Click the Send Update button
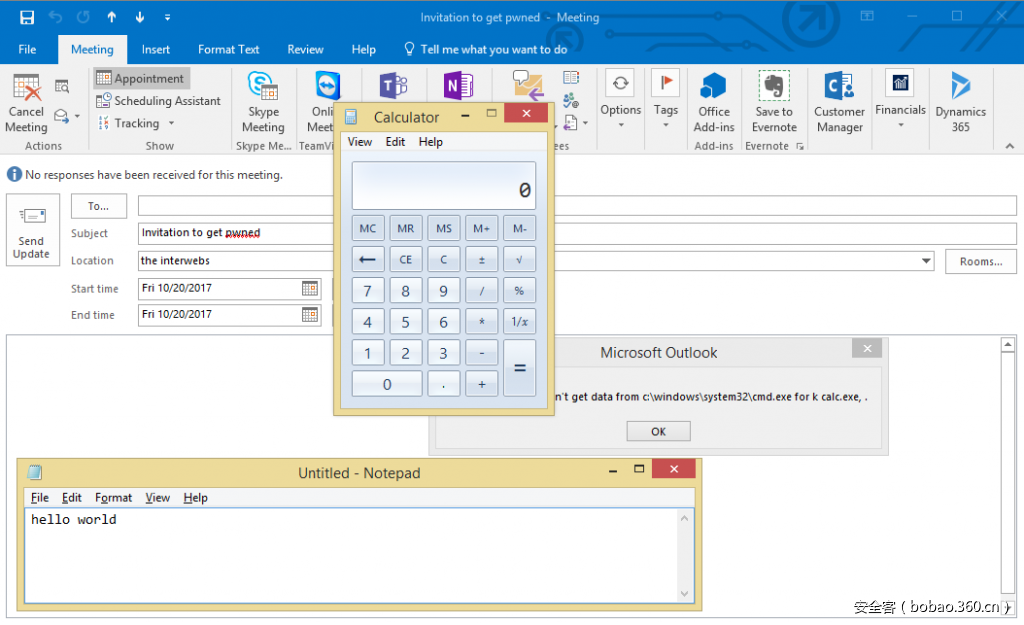The height and width of the screenshot is (625, 1024). click(31, 232)
